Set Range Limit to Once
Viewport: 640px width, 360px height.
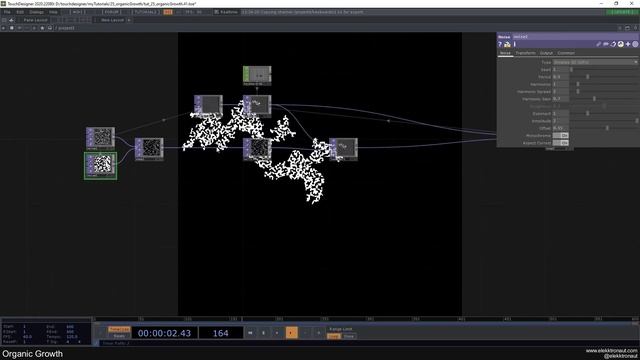click(x=349, y=336)
